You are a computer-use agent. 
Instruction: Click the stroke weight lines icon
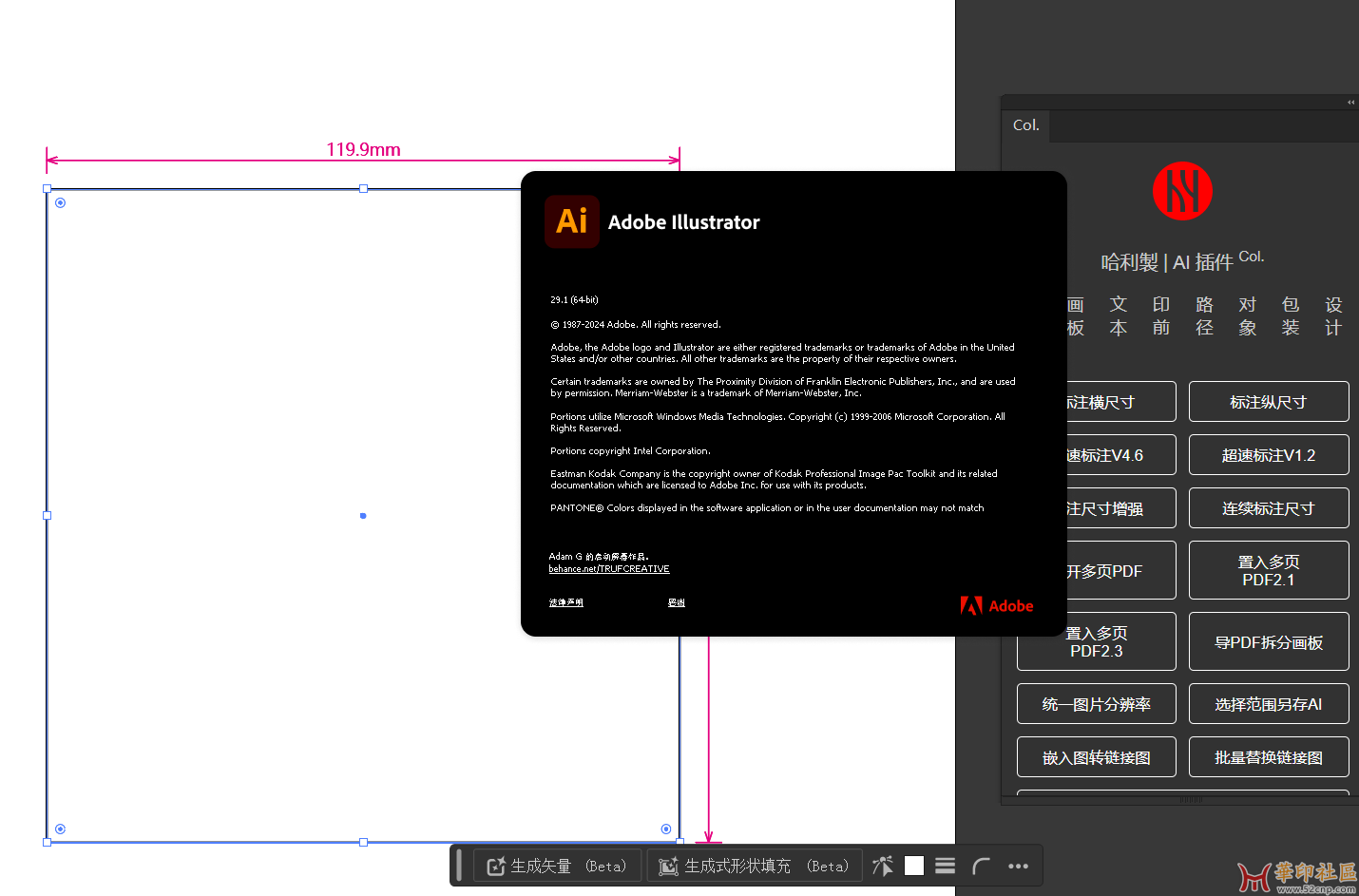coord(945,866)
